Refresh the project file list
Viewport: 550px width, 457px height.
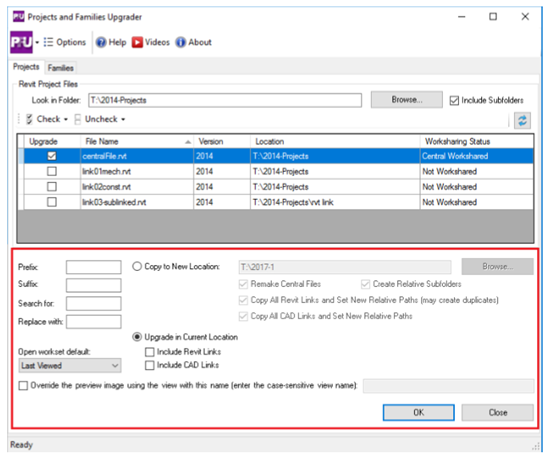[522, 121]
